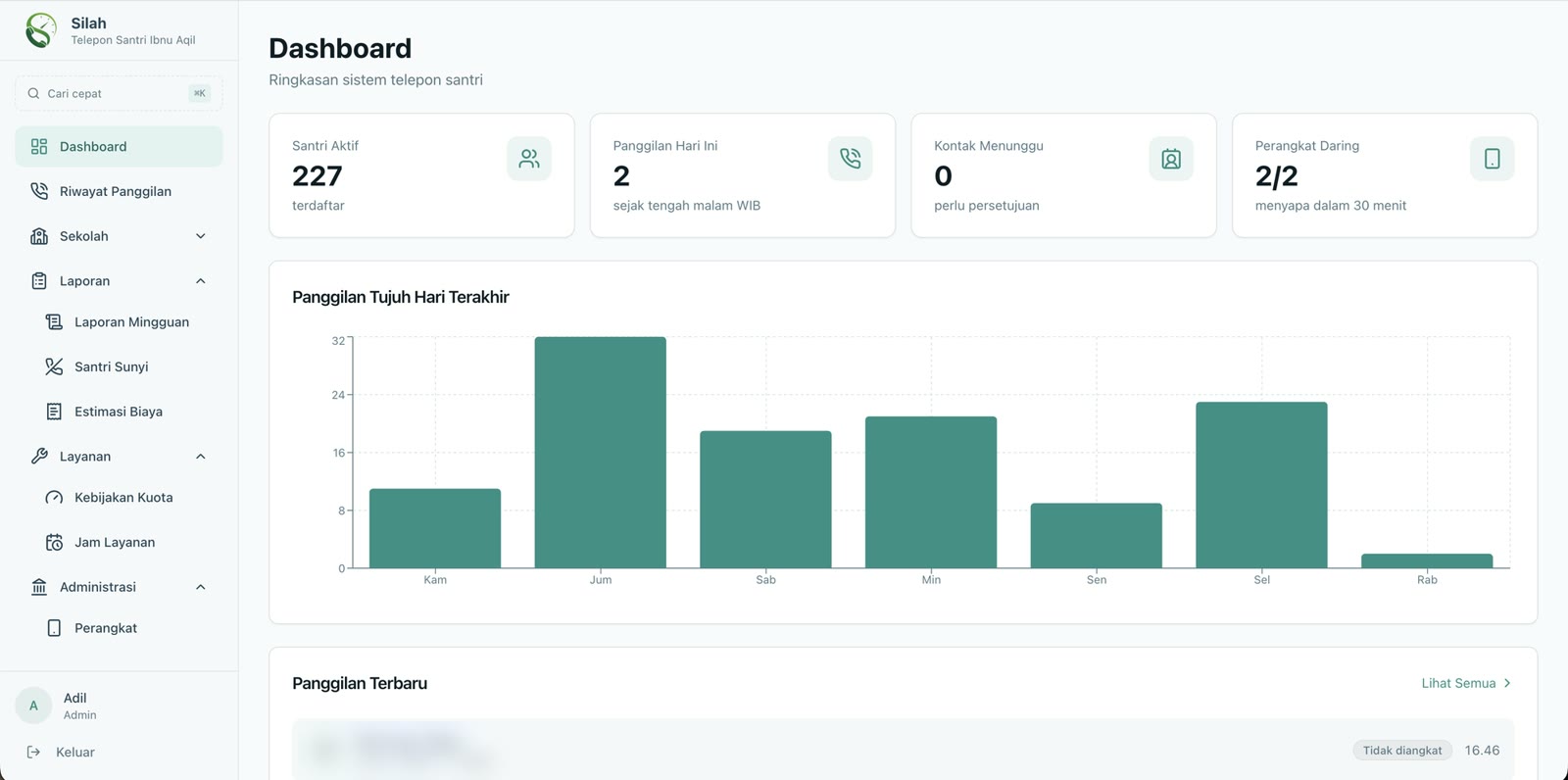Viewport: 1568px width, 780px height.
Task: Click the Santri Aktif users icon
Action: tap(529, 159)
